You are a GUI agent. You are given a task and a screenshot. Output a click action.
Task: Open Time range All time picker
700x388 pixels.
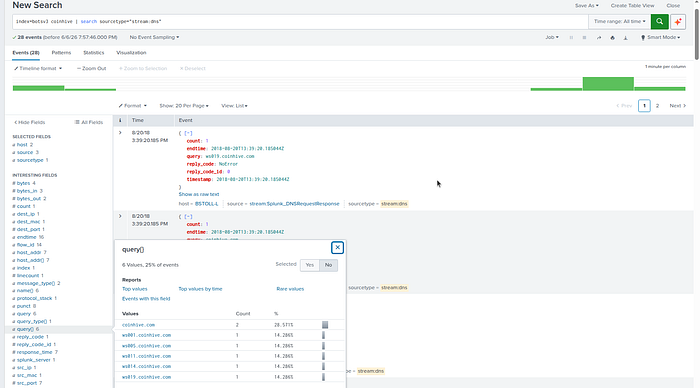[620, 21]
